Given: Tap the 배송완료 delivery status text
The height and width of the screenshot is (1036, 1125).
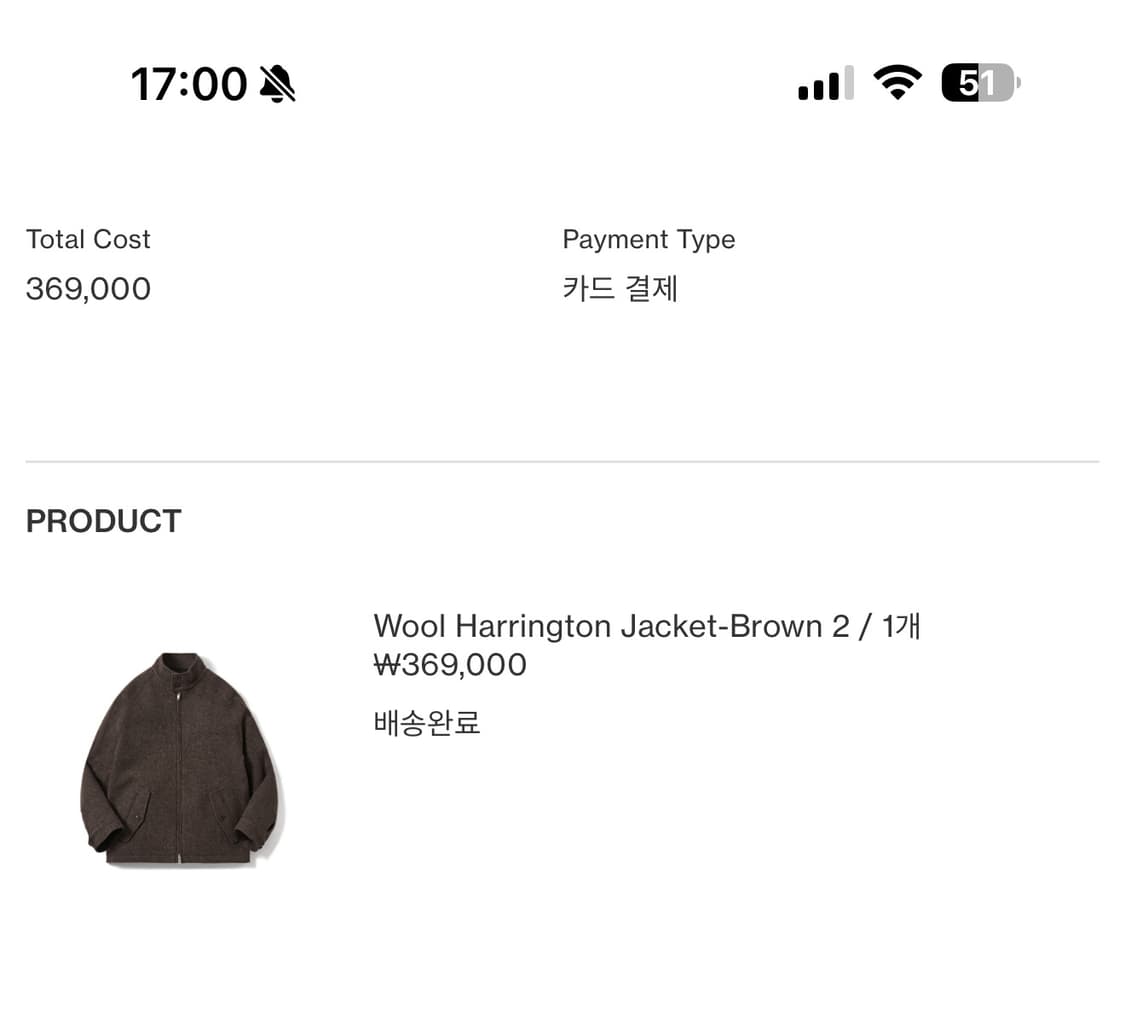Looking at the screenshot, I should [427, 722].
